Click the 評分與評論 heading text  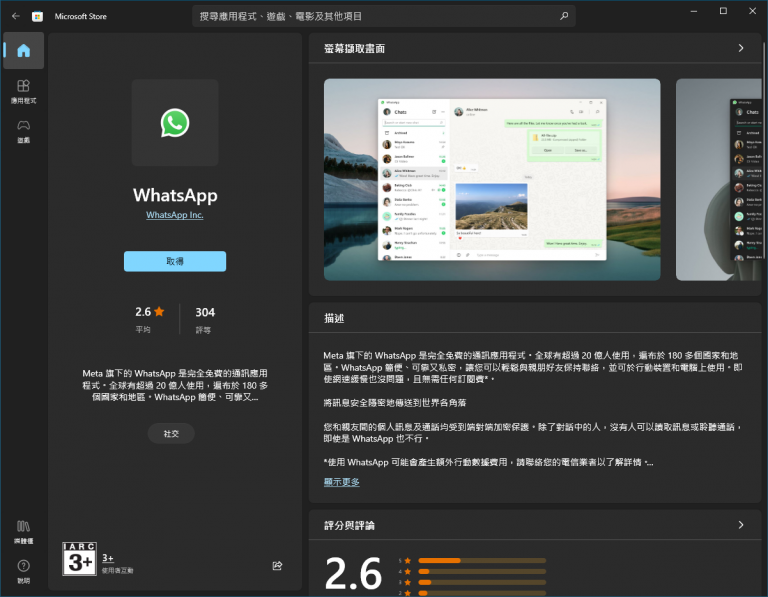tap(349, 525)
